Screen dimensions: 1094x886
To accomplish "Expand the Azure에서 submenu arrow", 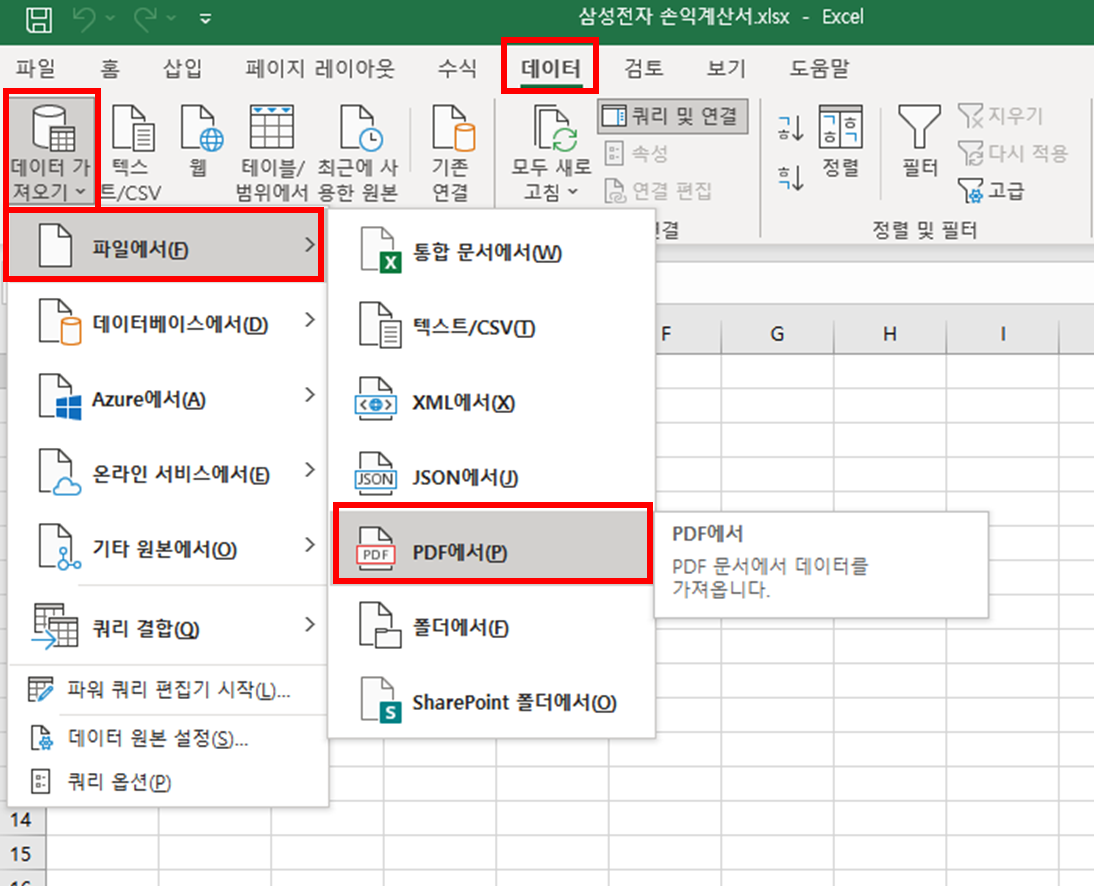I will [x=310, y=395].
